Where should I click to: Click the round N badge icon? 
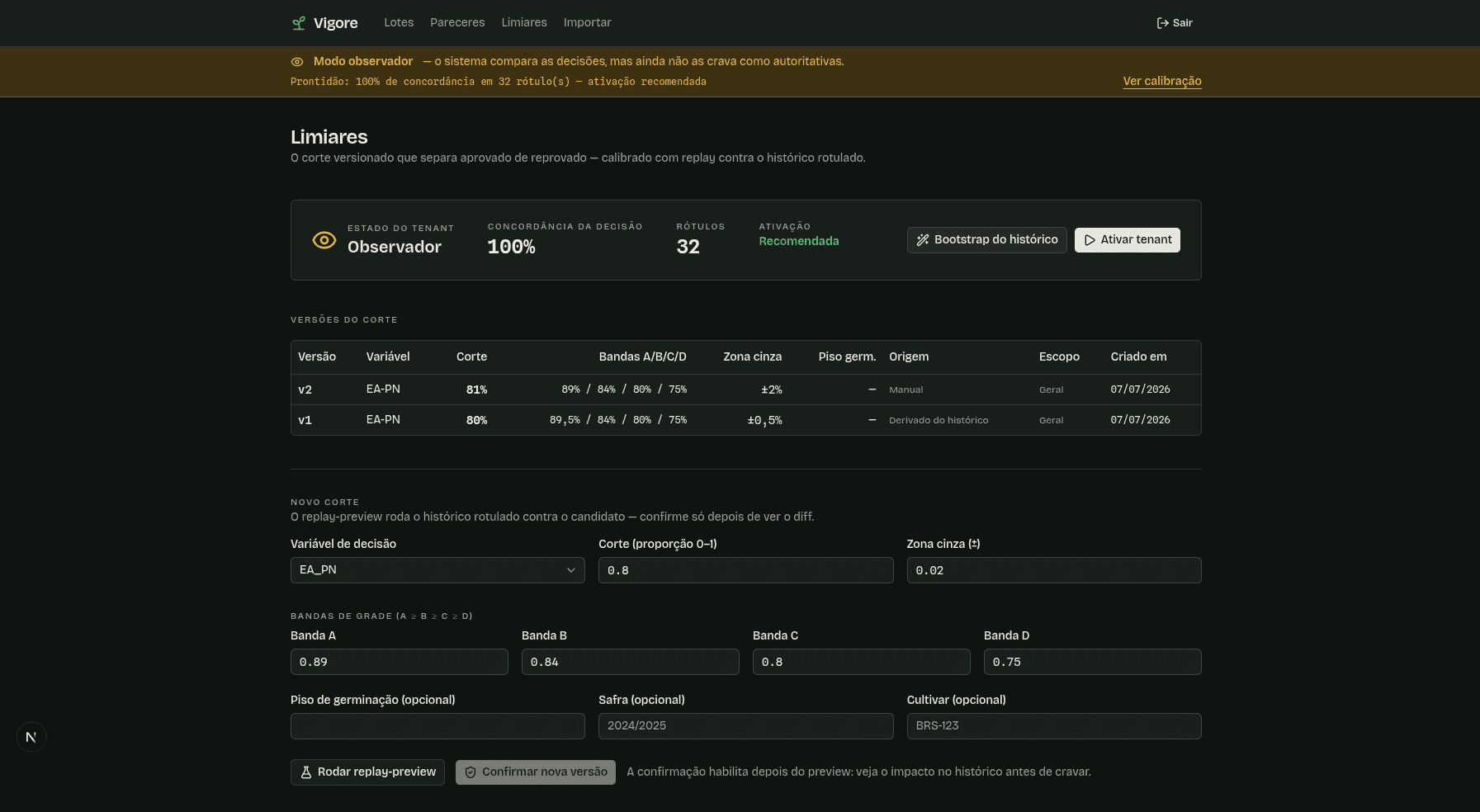[x=31, y=737]
